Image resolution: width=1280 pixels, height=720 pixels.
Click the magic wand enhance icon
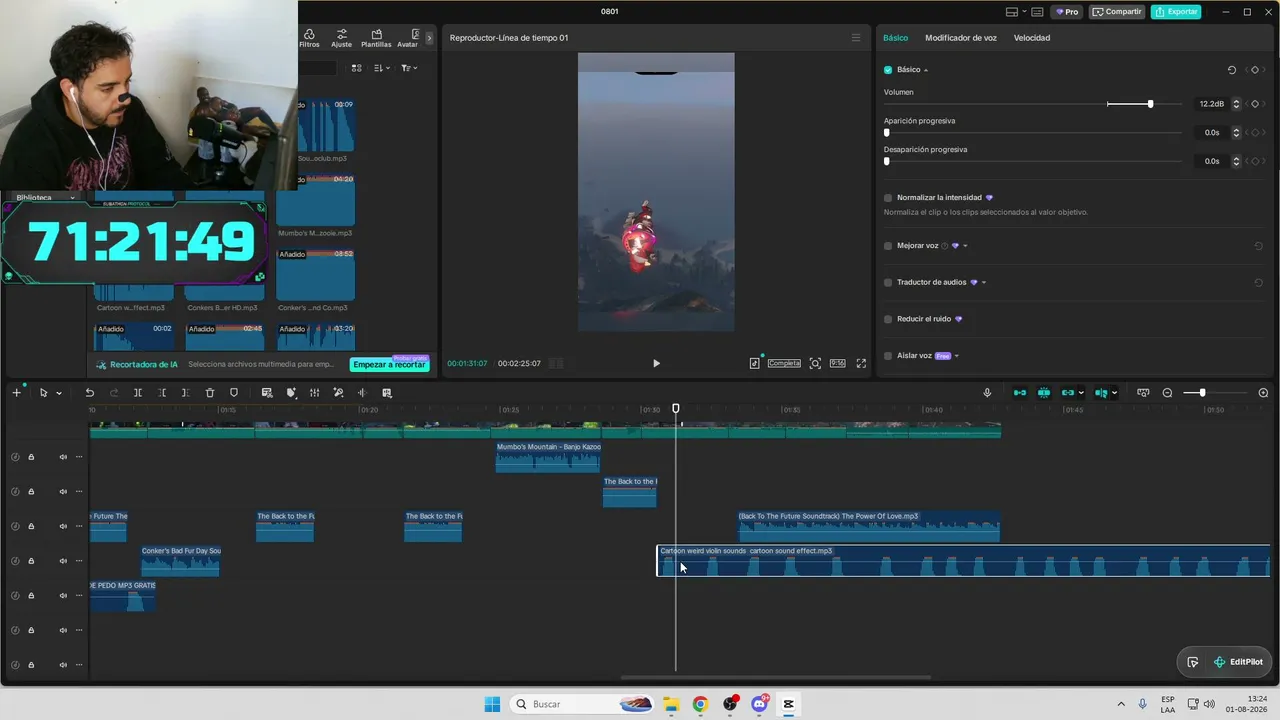(338, 393)
